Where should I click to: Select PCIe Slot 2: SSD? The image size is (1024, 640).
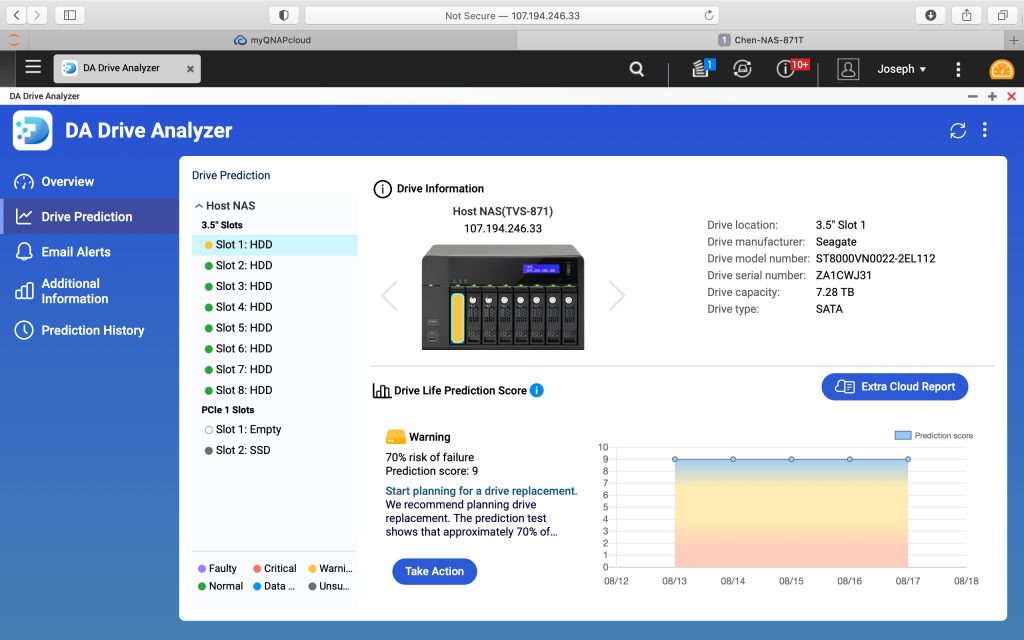[x=275, y=451]
